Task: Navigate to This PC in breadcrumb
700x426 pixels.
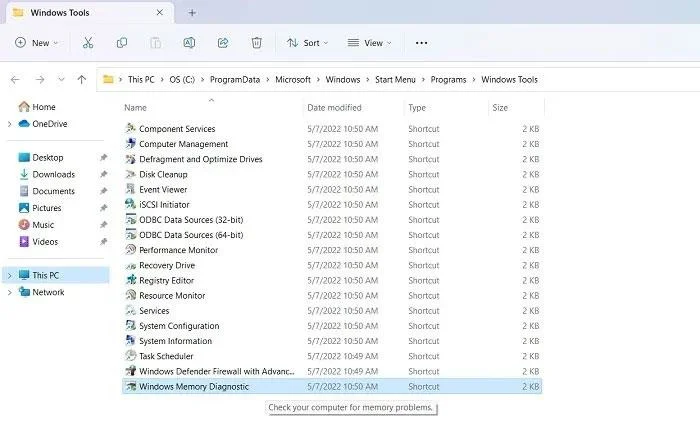Action: coord(141,79)
